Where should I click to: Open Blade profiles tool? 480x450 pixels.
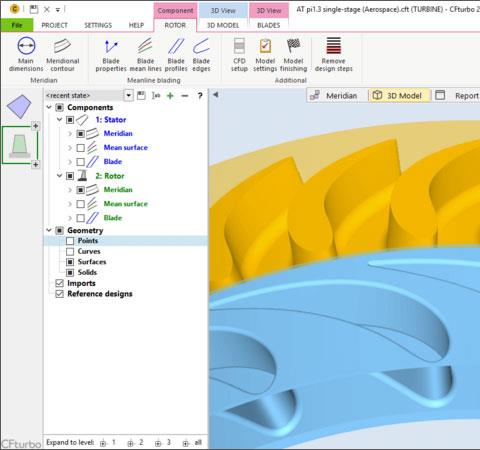point(176,55)
